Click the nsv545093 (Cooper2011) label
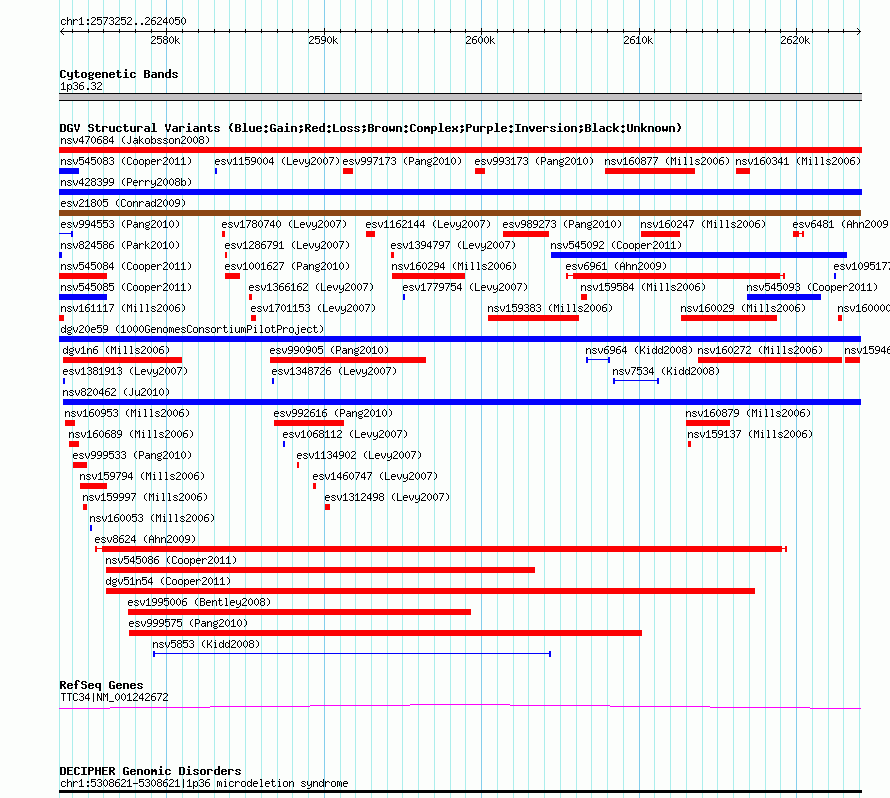The height and width of the screenshot is (798, 890). (x=812, y=287)
